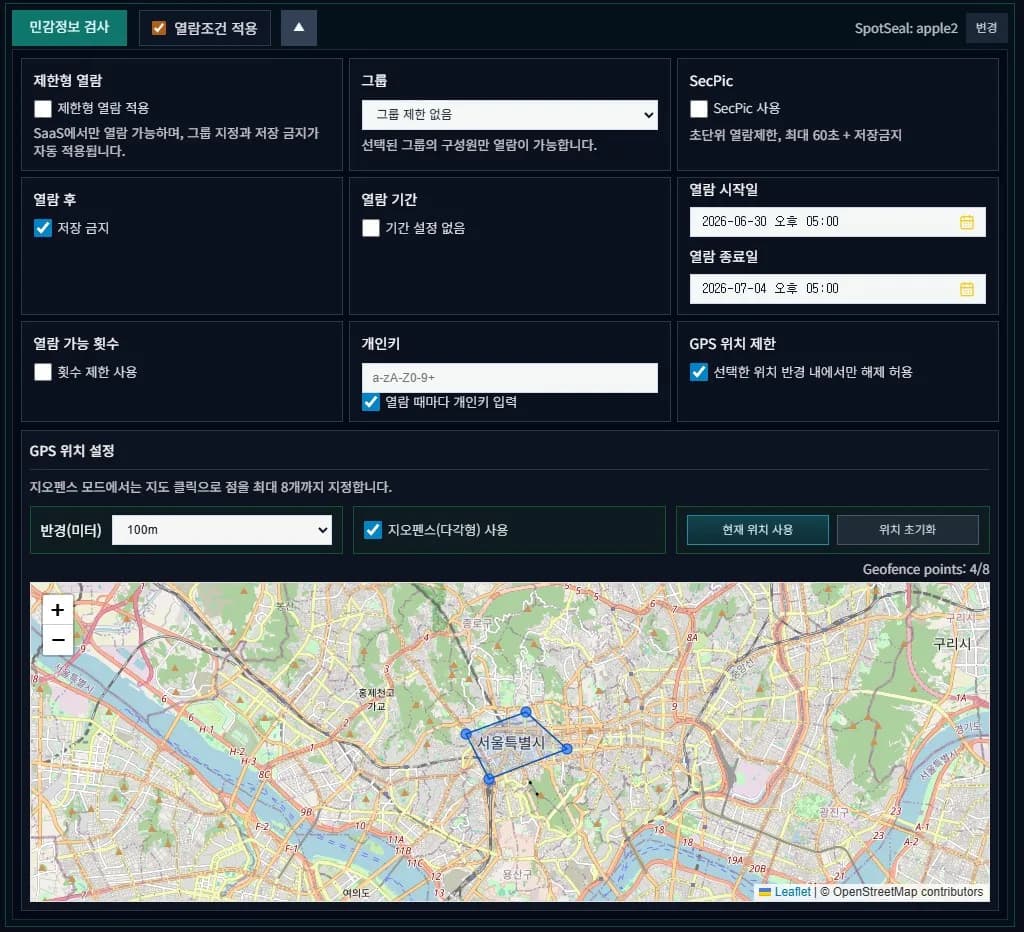Open the OpenStreetMap contributors link

coord(908,892)
